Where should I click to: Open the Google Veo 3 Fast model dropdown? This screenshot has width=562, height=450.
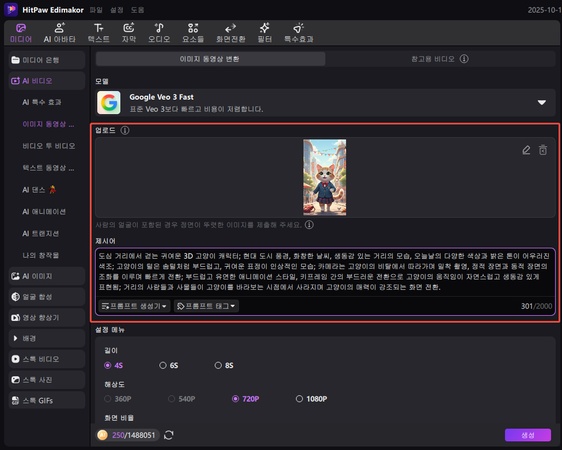[x=325, y=103]
